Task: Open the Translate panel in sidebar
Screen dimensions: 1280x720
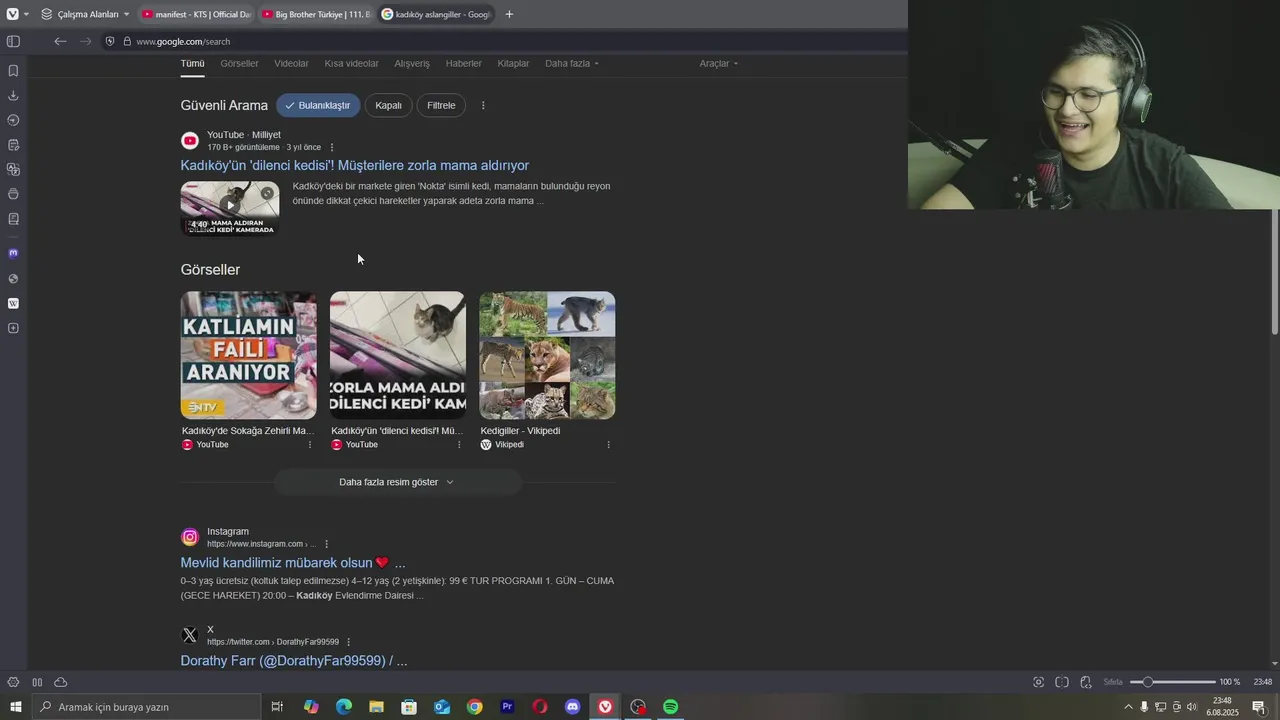Action: [x=13, y=170]
